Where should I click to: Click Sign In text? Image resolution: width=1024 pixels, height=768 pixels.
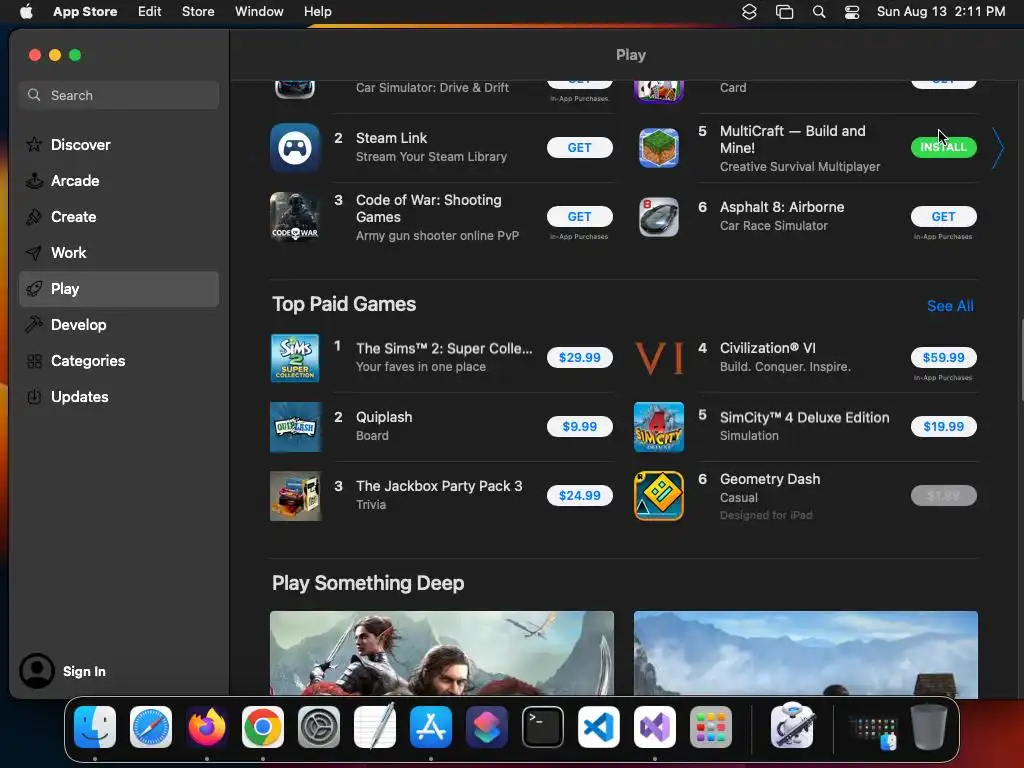pos(84,671)
